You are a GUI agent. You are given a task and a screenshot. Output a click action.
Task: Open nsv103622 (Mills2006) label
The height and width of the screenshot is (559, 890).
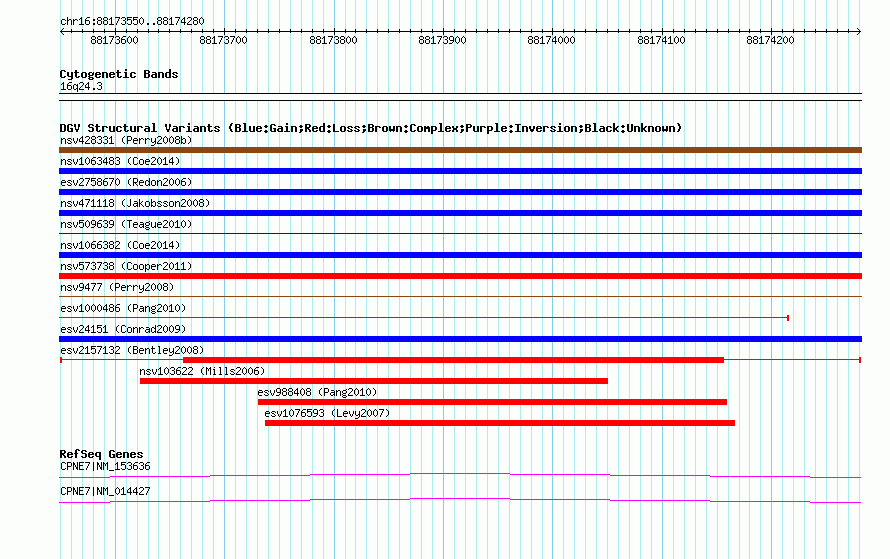coord(202,371)
